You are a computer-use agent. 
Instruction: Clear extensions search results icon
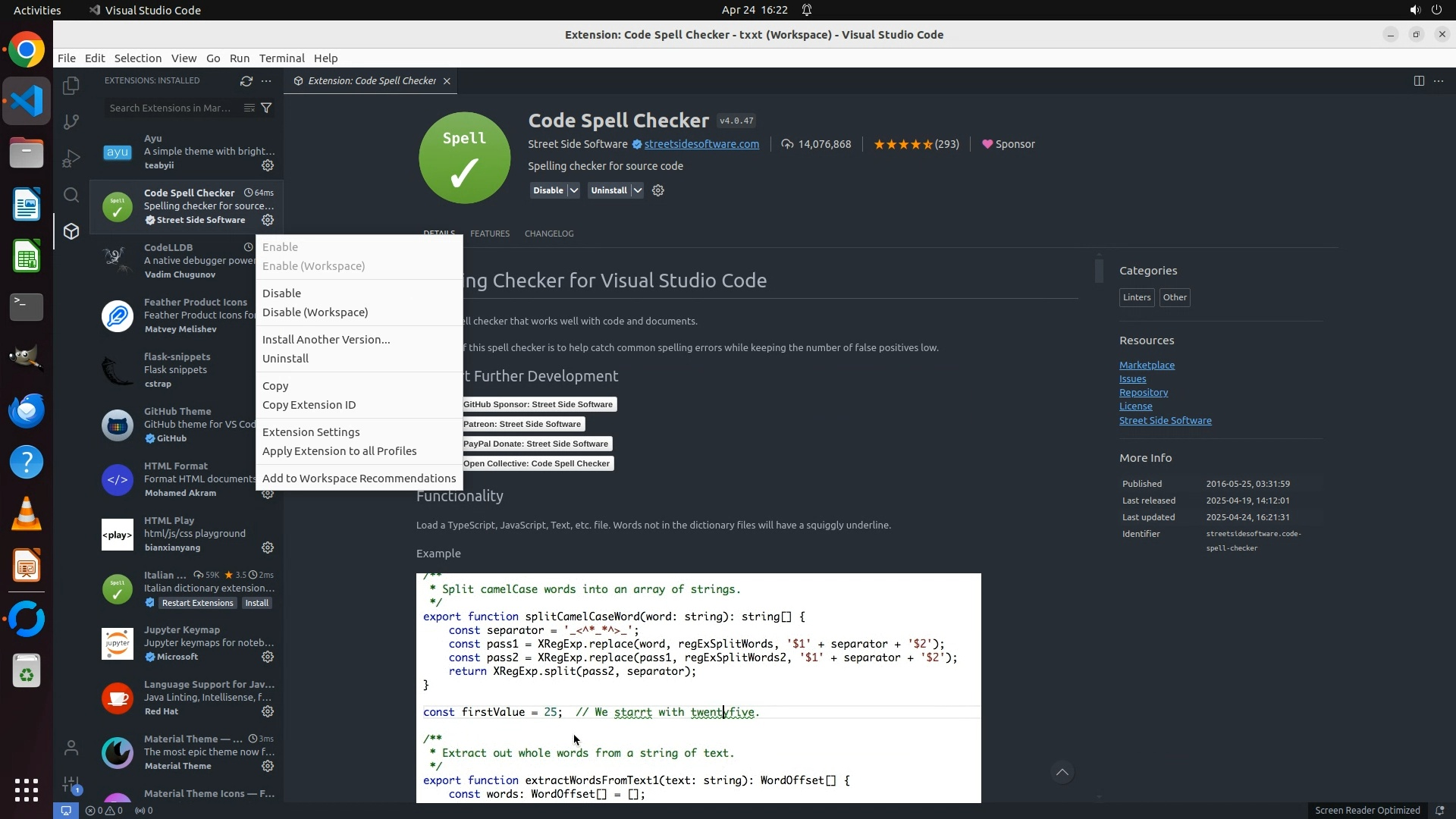pos(249,108)
